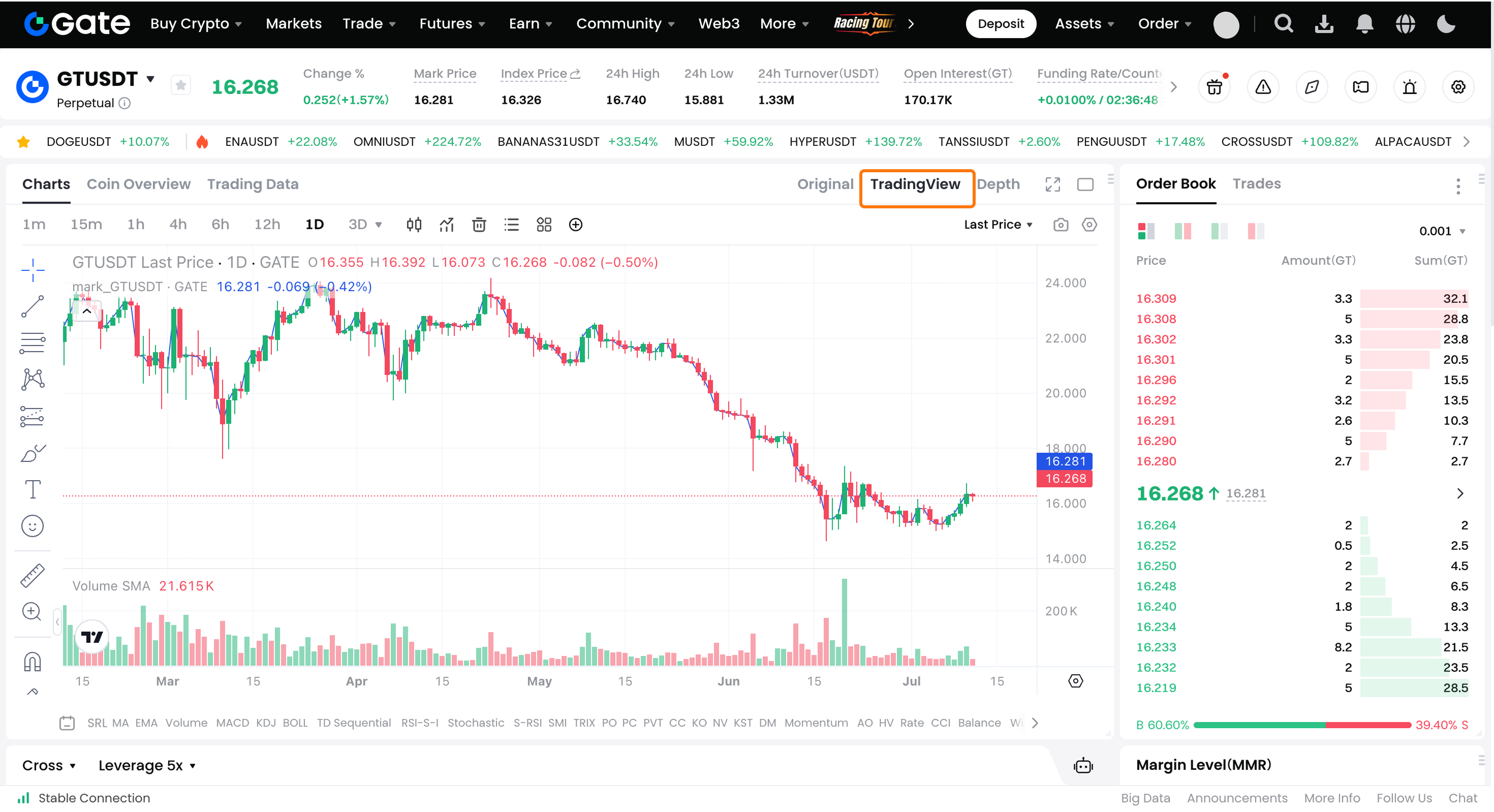This screenshot has height=812, width=1494.
Task: Open the Last Price dropdown
Action: (x=998, y=225)
